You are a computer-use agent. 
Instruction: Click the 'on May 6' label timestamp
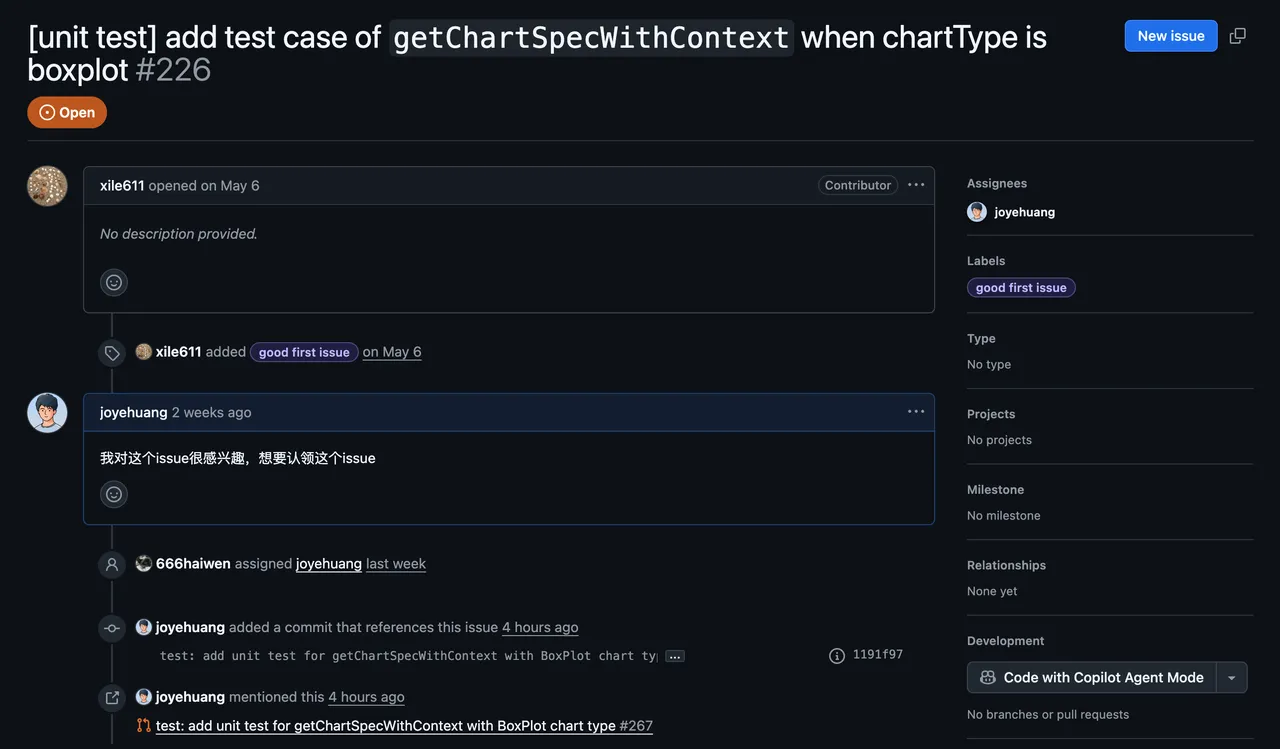click(x=392, y=352)
